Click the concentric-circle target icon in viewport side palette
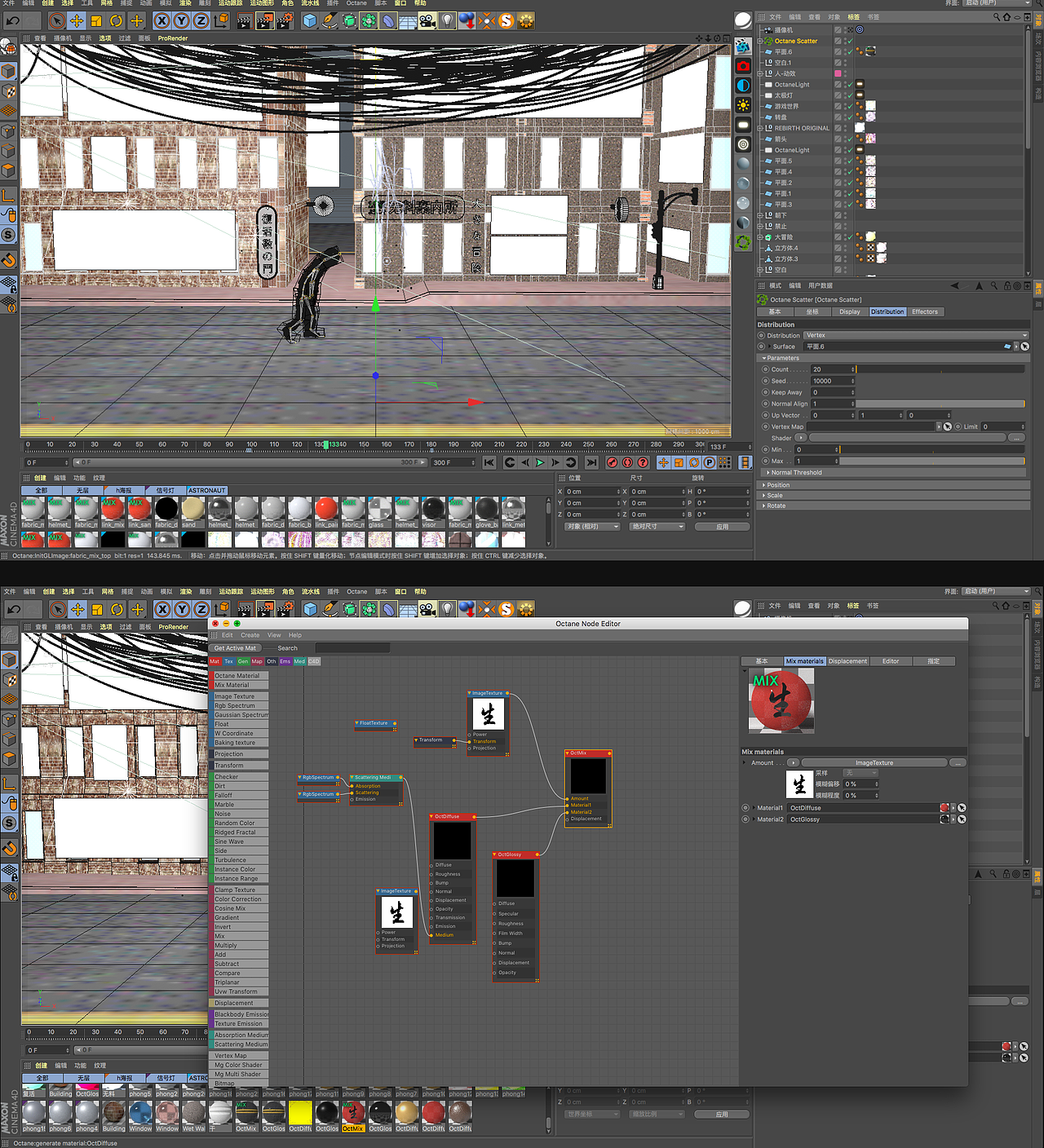1044x1148 pixels. (743, 144)
